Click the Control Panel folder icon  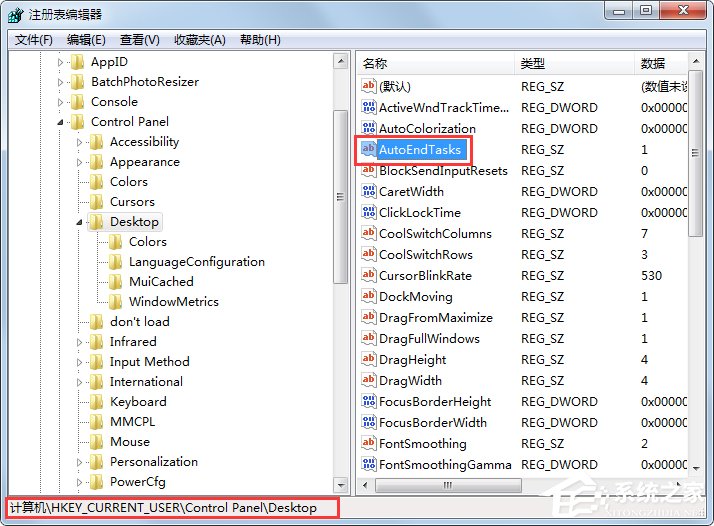[77, 122]
